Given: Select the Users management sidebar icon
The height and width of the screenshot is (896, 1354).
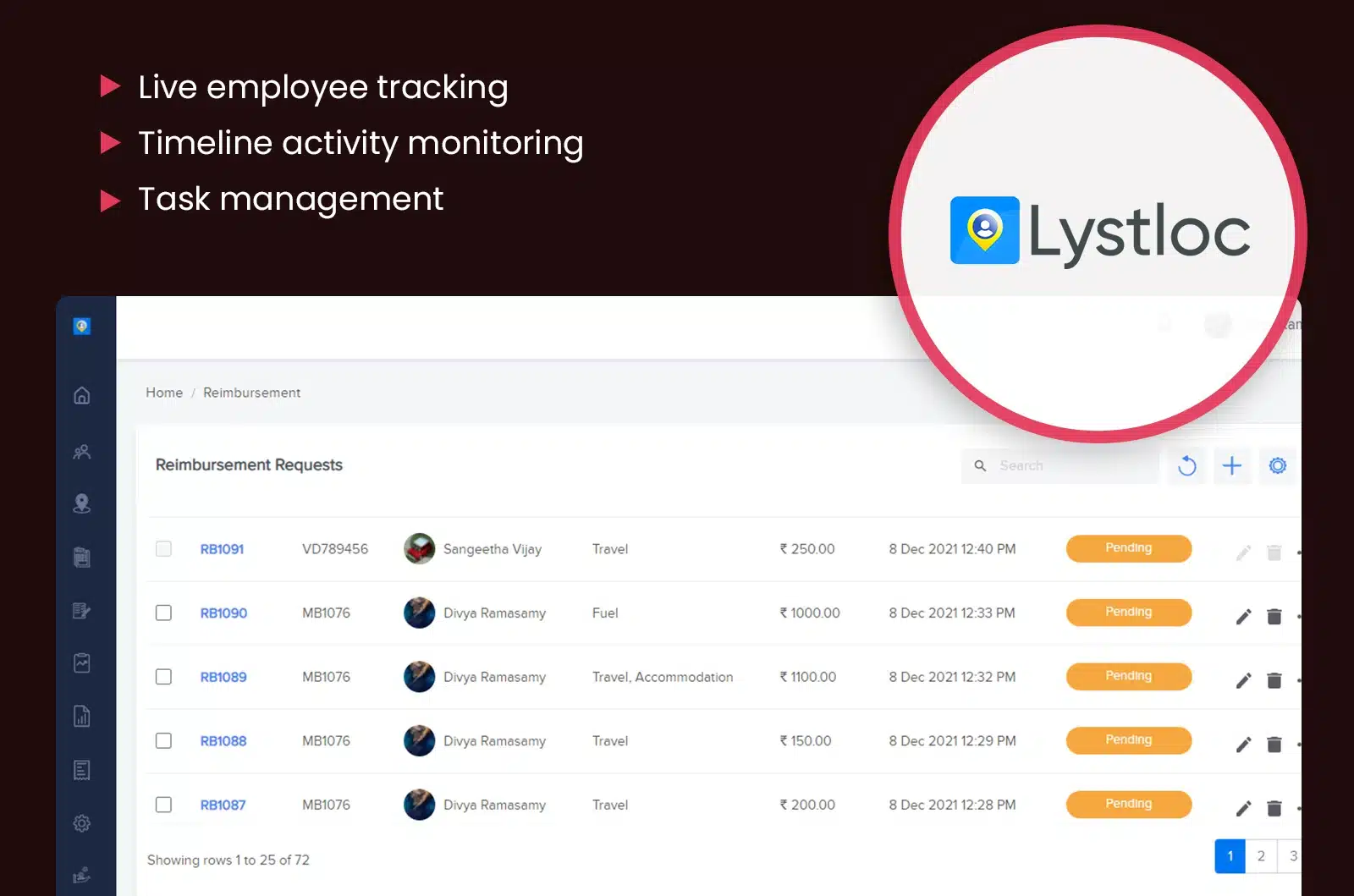Looking at the screenshot, I should (x=81, y=451).
